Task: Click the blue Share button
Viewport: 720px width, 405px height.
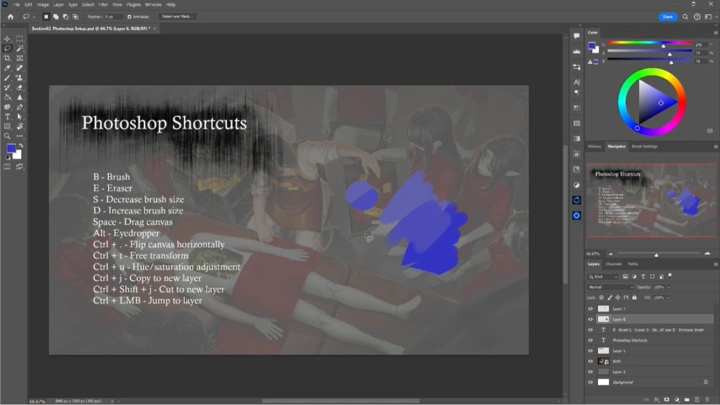Action: click(668, 17)
